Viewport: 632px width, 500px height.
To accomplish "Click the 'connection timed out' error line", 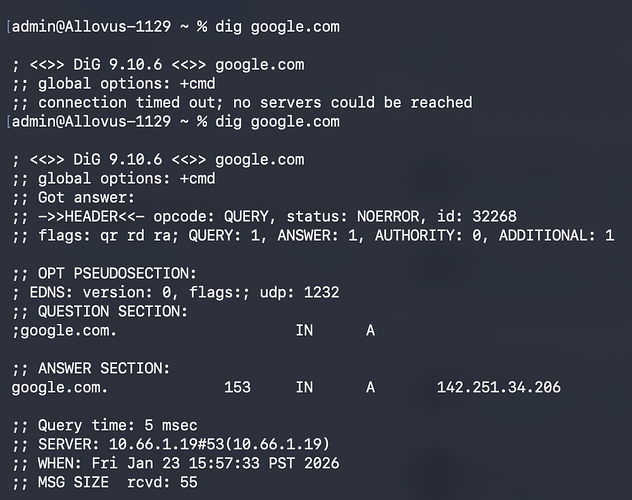I will (x=242, y=102).
